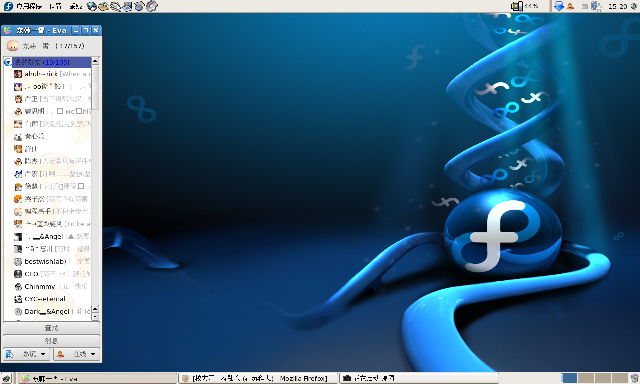Select contact CYC-eternal in list
Viewport: 640px width, 384px height.
pos(52,299)
